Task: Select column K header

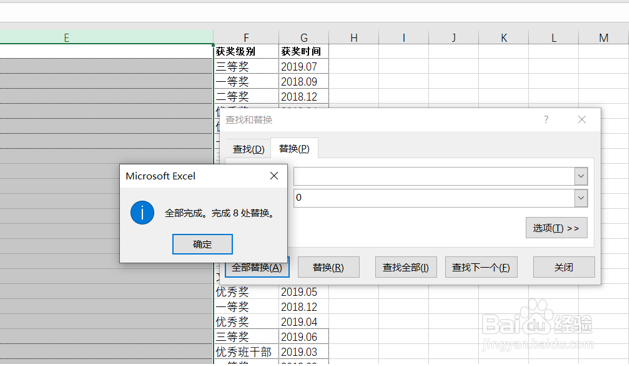Action: [503, 37]
